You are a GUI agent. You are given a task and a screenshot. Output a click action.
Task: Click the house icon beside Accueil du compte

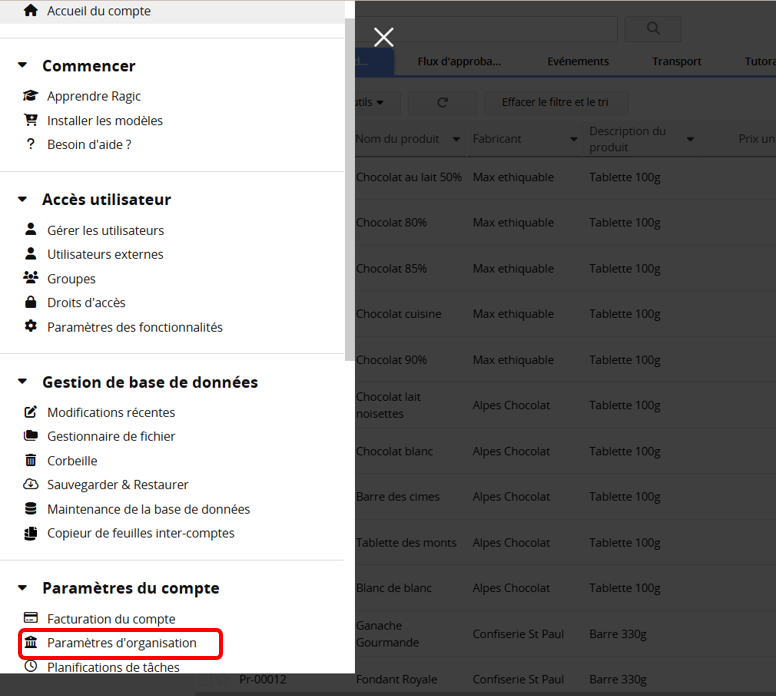pos(30,11)
